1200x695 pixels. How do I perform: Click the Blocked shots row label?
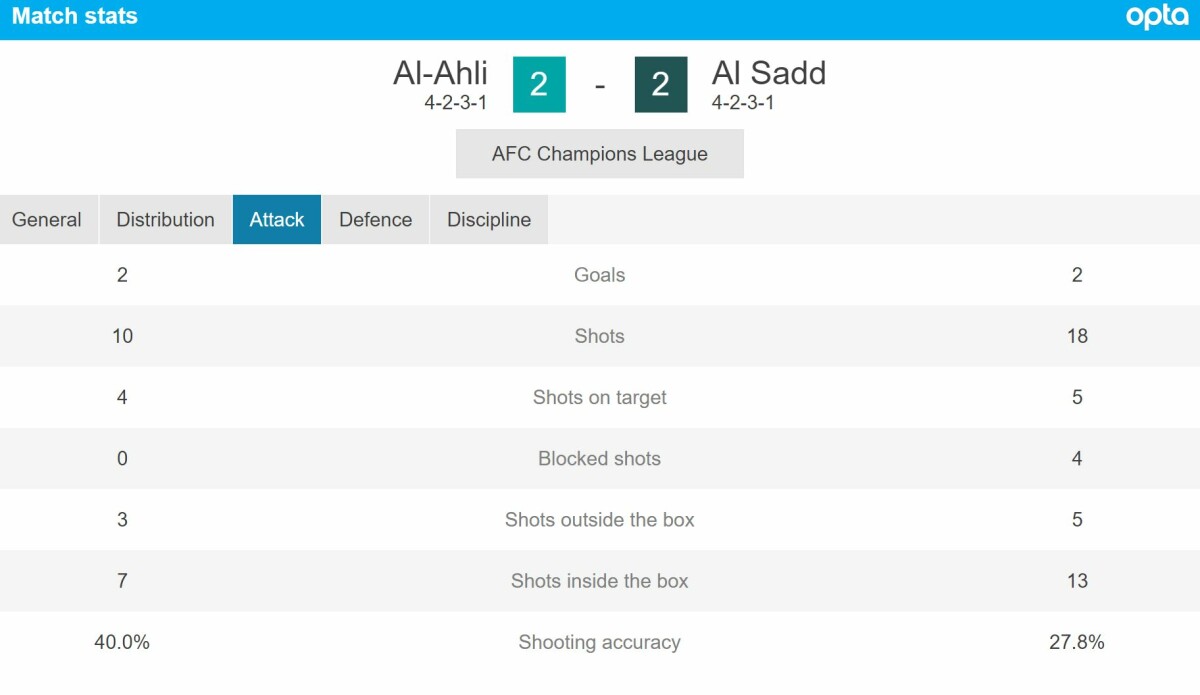click(x=600, y=458)
